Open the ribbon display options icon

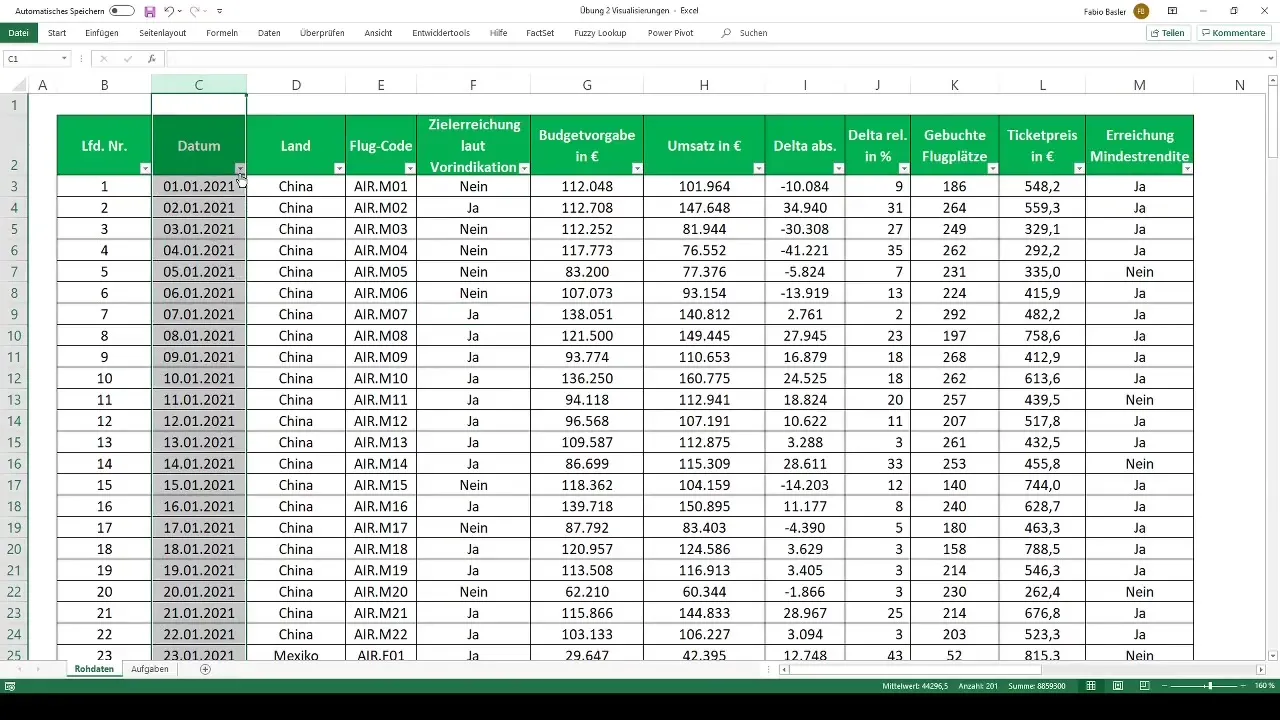tap(1172, 11)
